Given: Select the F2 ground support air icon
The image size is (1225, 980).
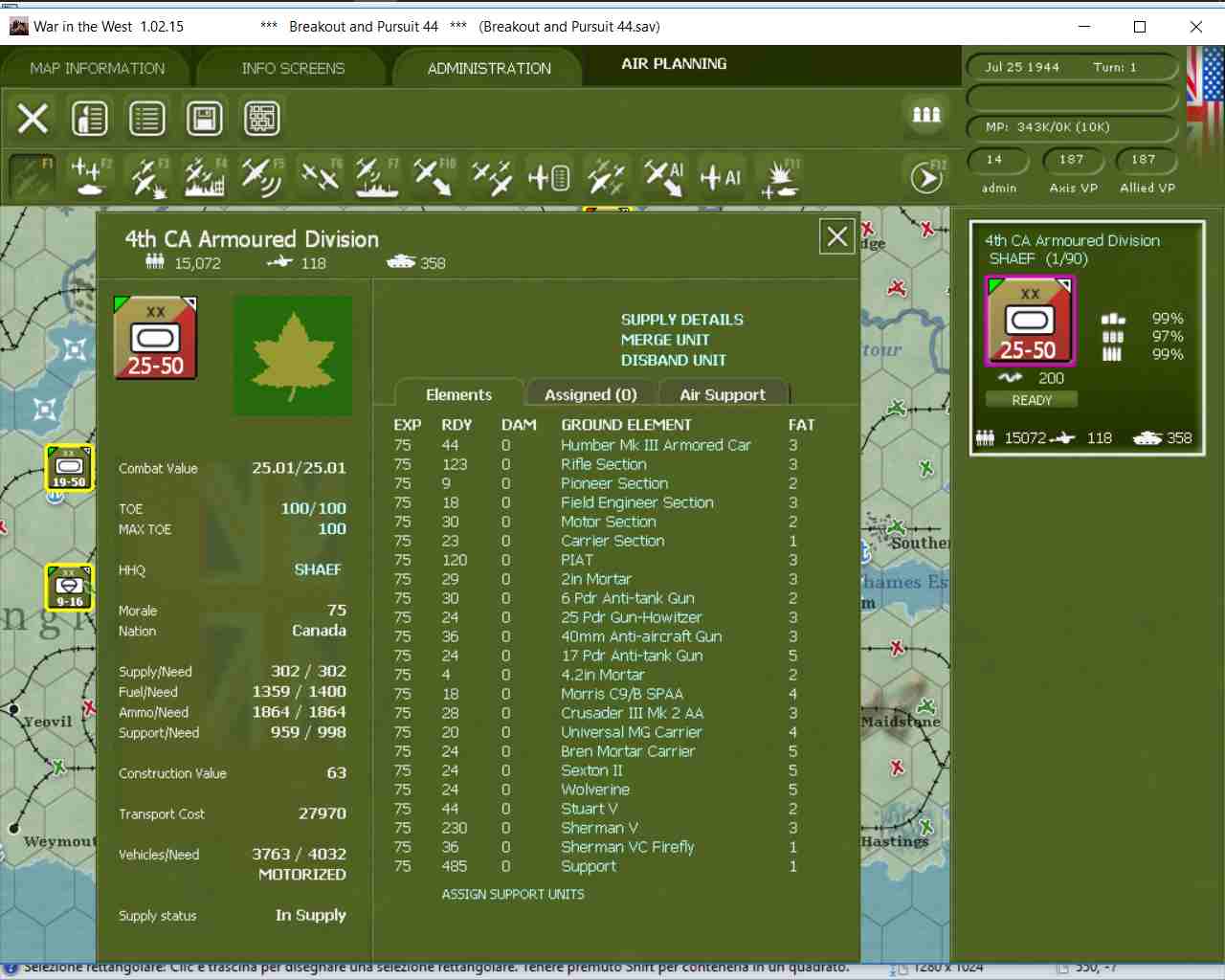Looking at the screenshot, I should click(90, 177).
